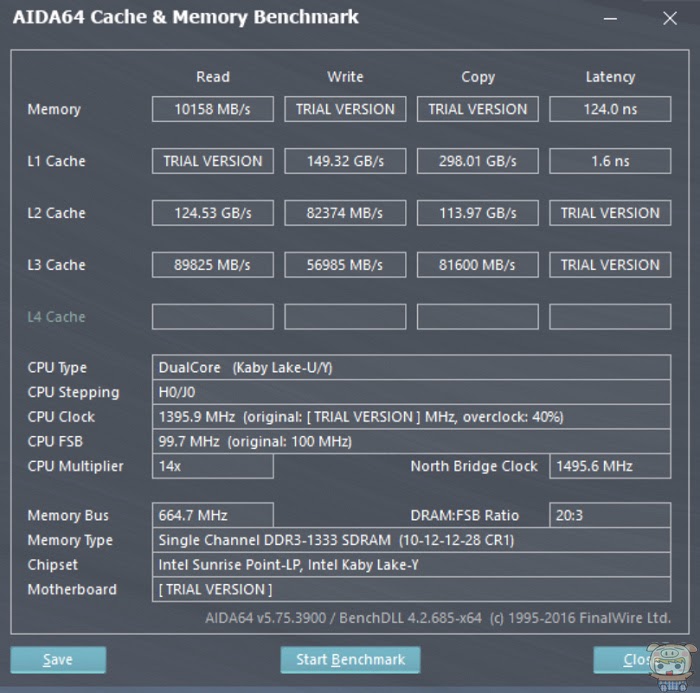Click the Save button
700x693 pixels.
point(58,660)
